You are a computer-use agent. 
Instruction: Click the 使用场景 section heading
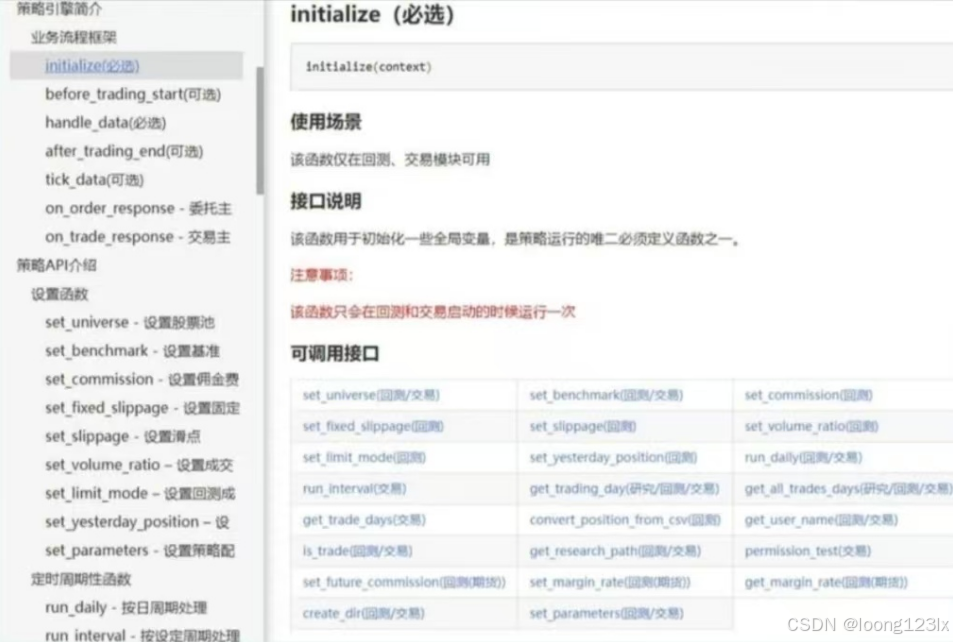[326, 122]
